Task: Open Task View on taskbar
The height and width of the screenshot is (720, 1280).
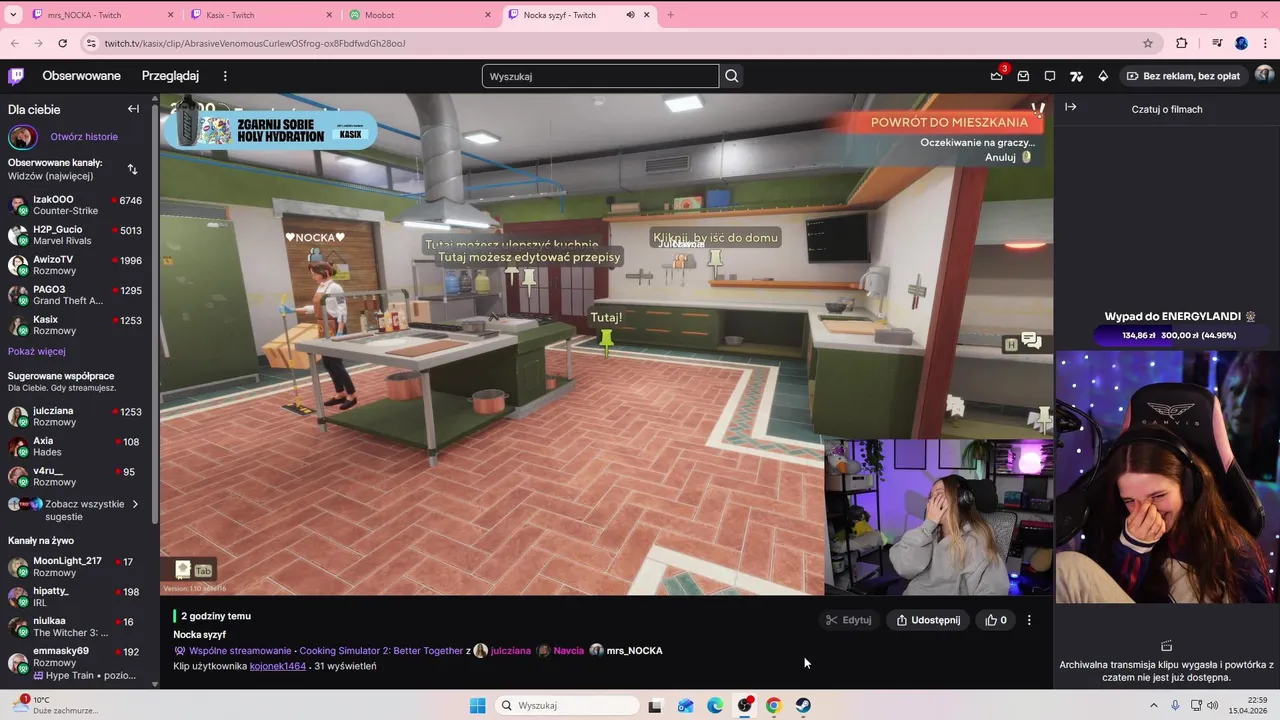Action: point(655,705)
